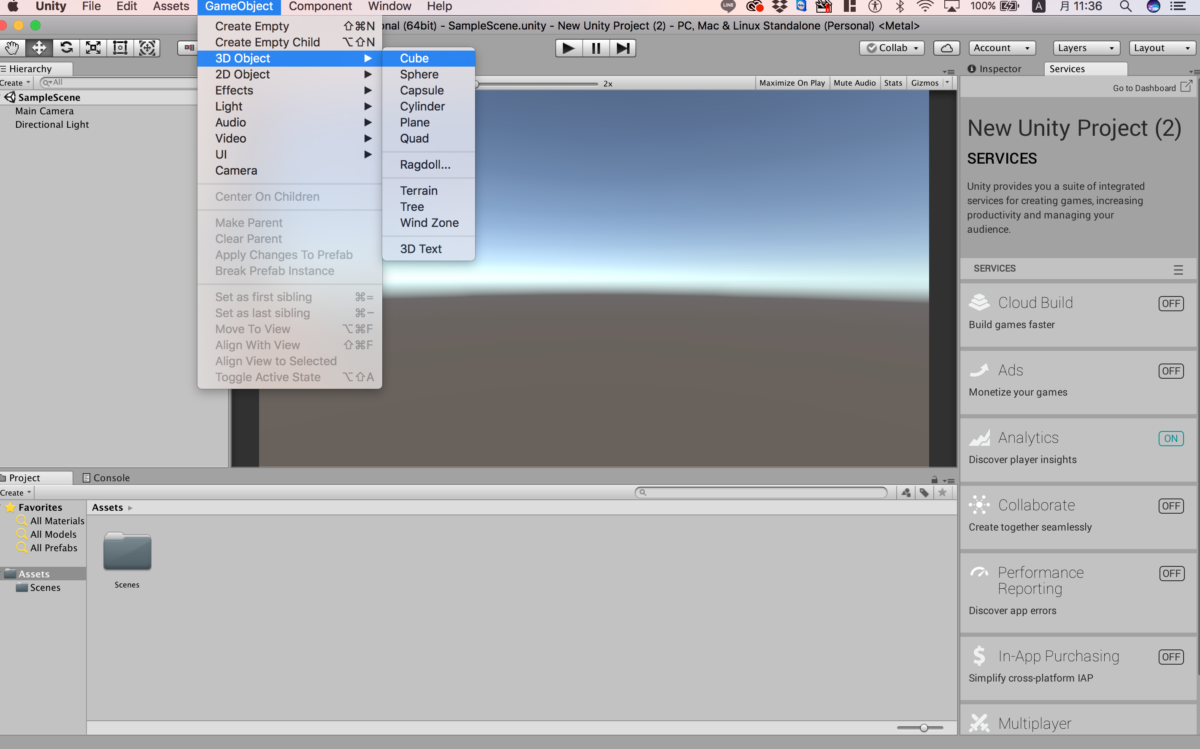Select Directional Light in Hierarchy
Screen dimensions: 1200x749
tap(52, 125)
